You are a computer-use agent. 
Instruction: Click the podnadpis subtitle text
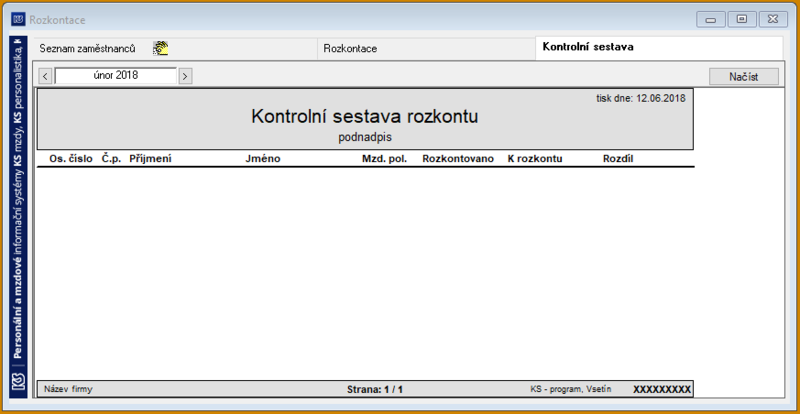(x=365, y=137)
